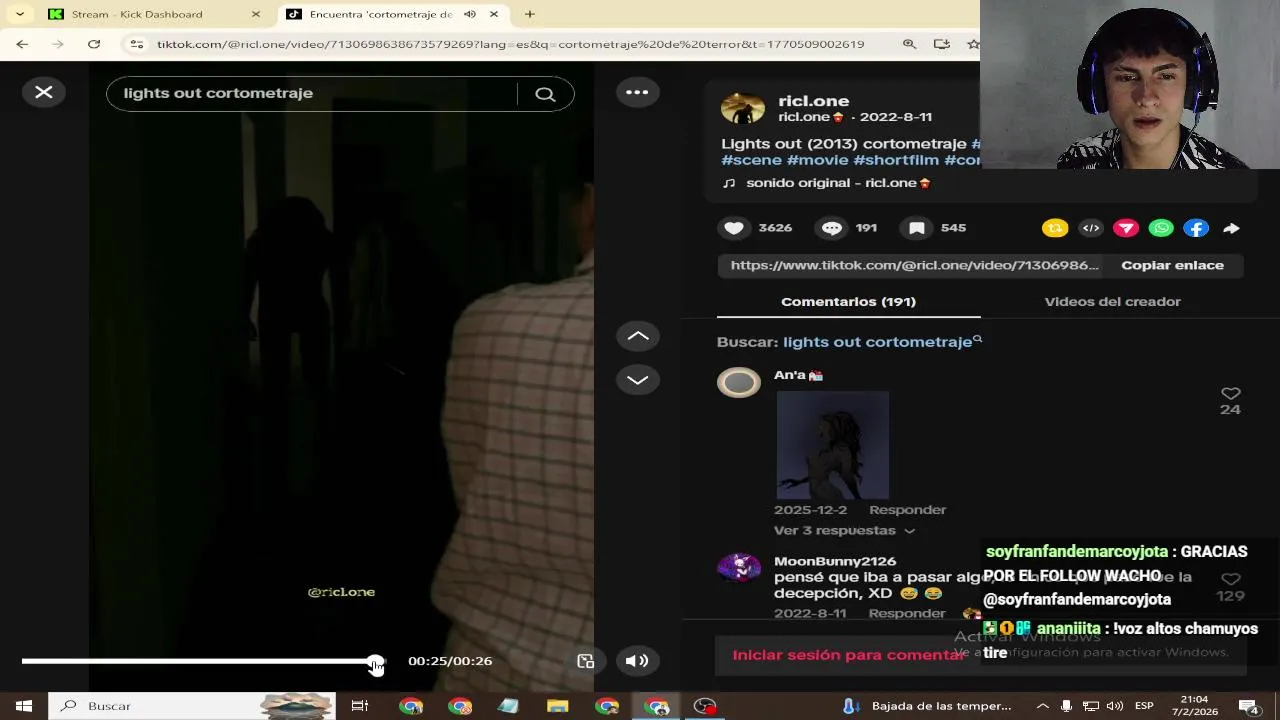Open site information icon in the address bar
1280x720 pixels.
(137, 44)
